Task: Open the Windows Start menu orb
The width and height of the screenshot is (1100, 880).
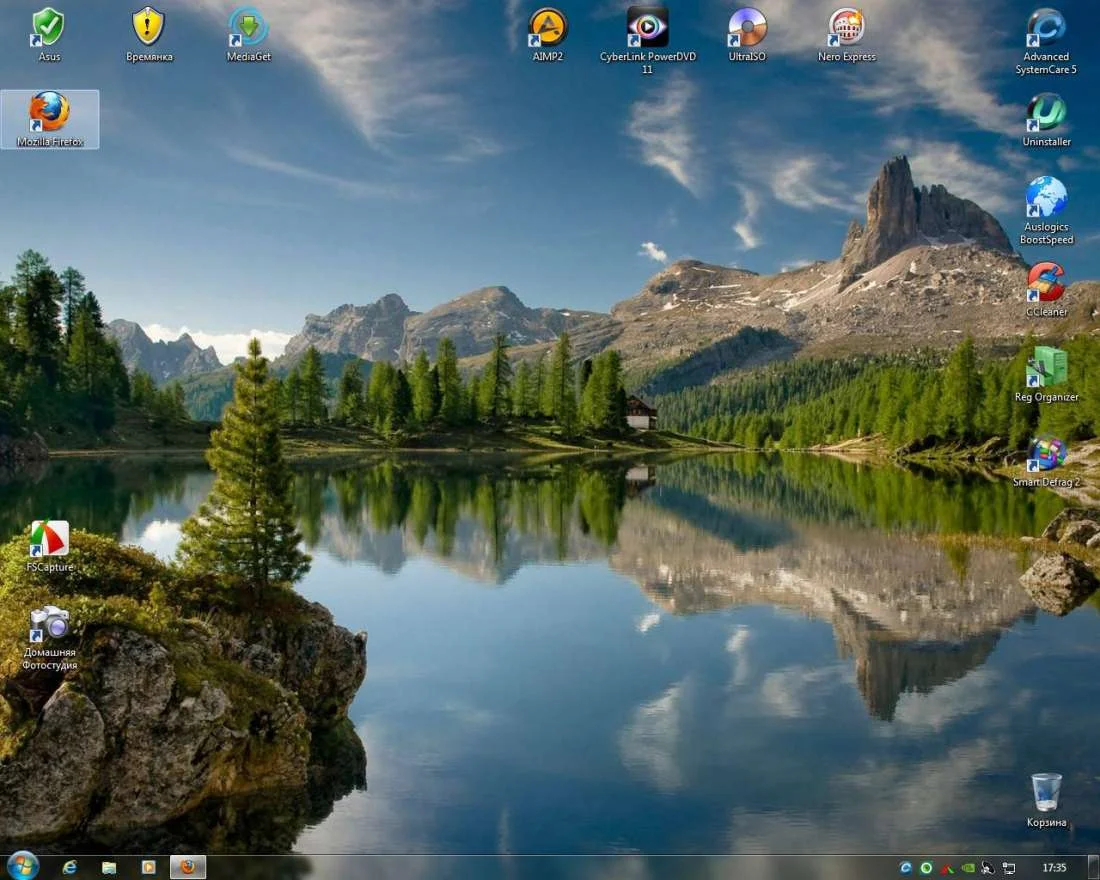Action: click(22, 867)
